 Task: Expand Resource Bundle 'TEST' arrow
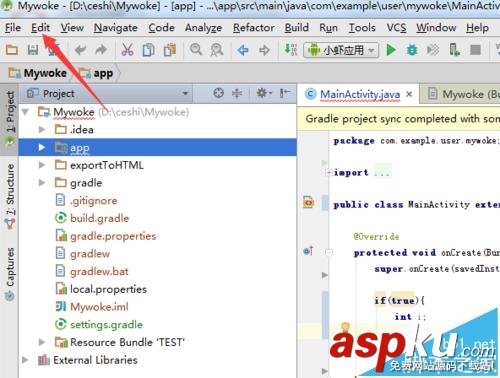42,342
